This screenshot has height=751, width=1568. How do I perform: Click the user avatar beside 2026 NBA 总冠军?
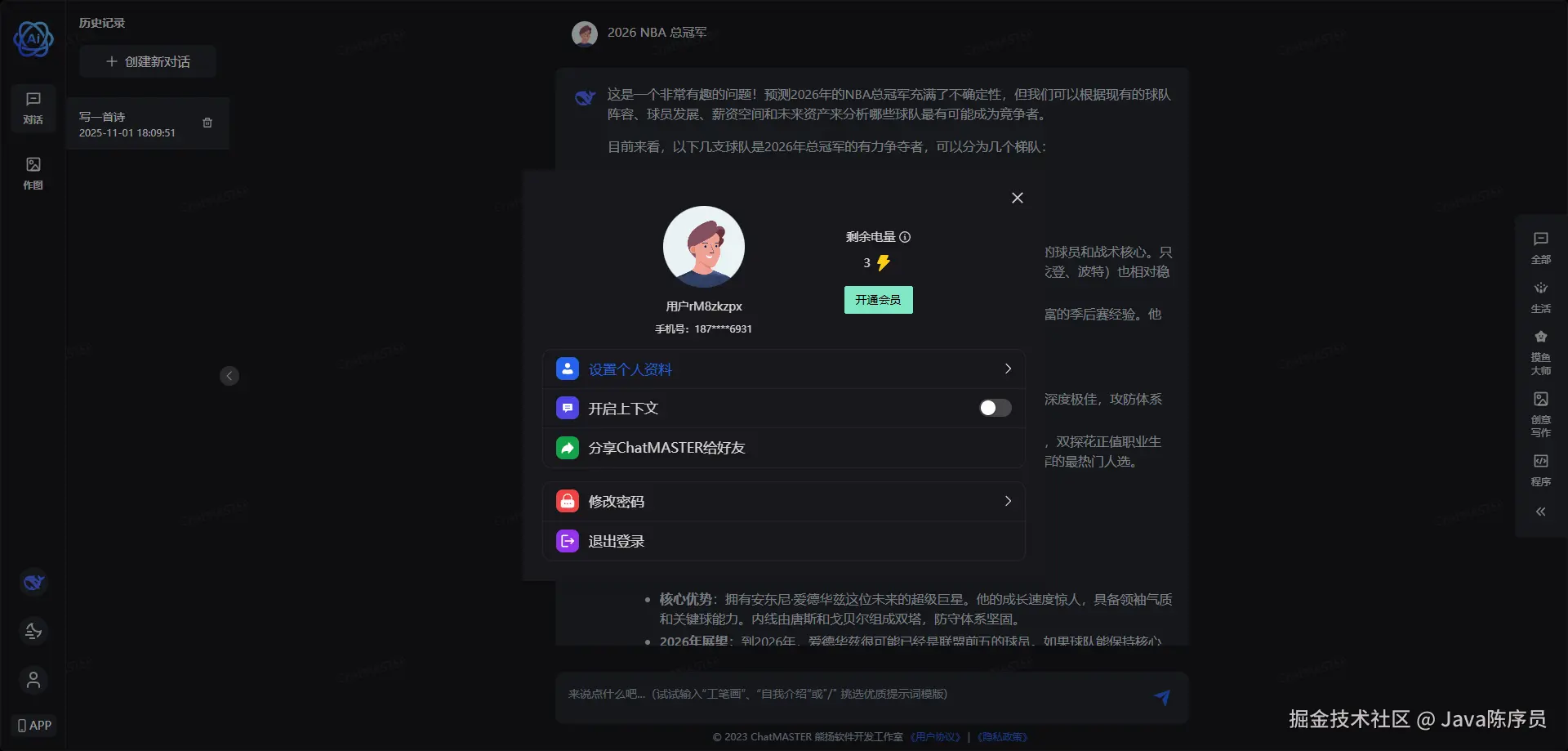pos(585,34)
